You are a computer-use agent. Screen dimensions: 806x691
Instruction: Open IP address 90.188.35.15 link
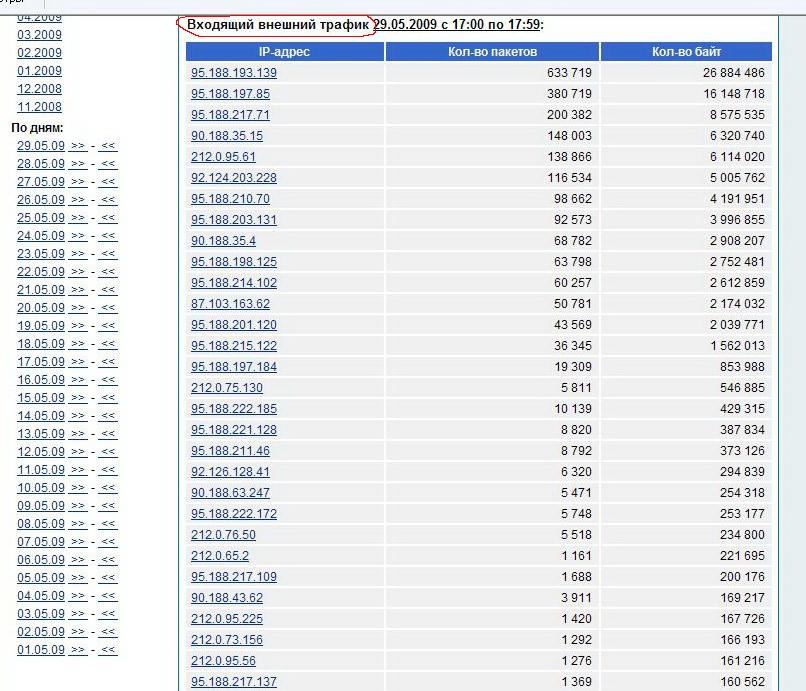(227, 136)
